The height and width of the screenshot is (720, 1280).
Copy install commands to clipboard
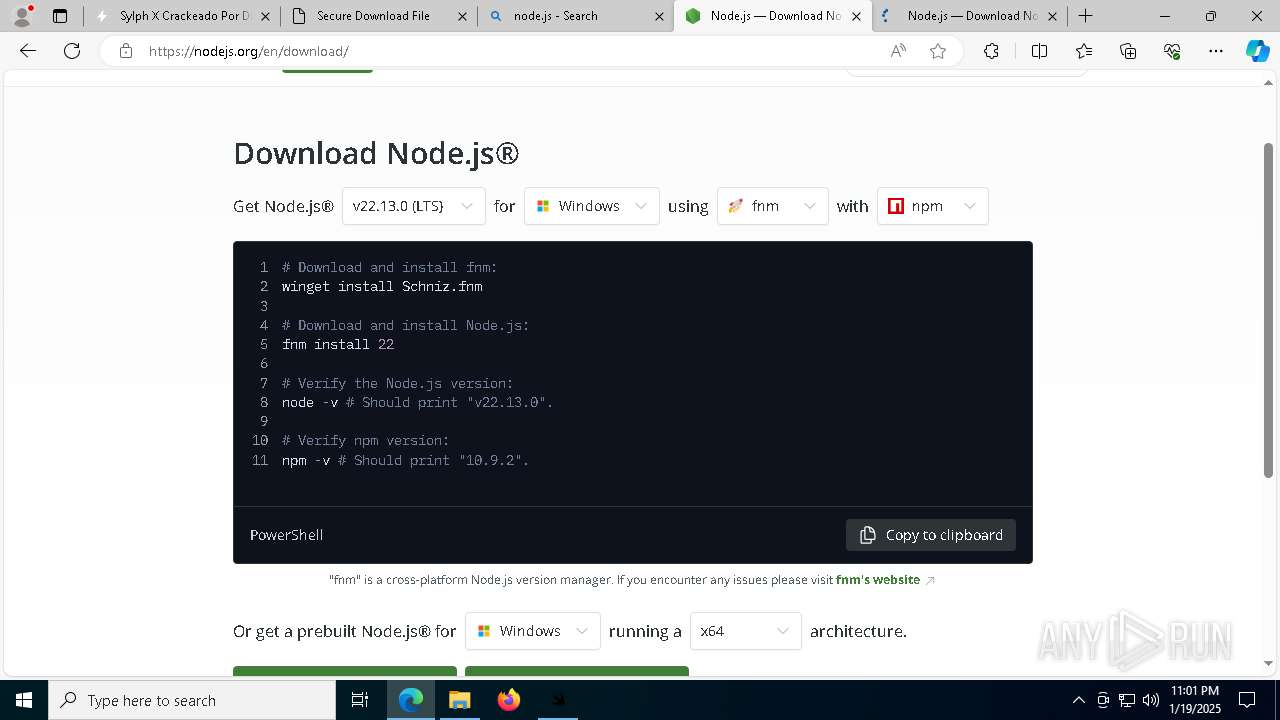click(x=931, y=535)
